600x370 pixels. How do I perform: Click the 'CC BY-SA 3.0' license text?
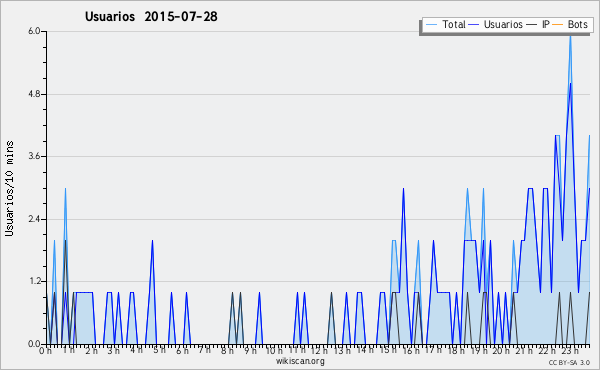(569, 362)
